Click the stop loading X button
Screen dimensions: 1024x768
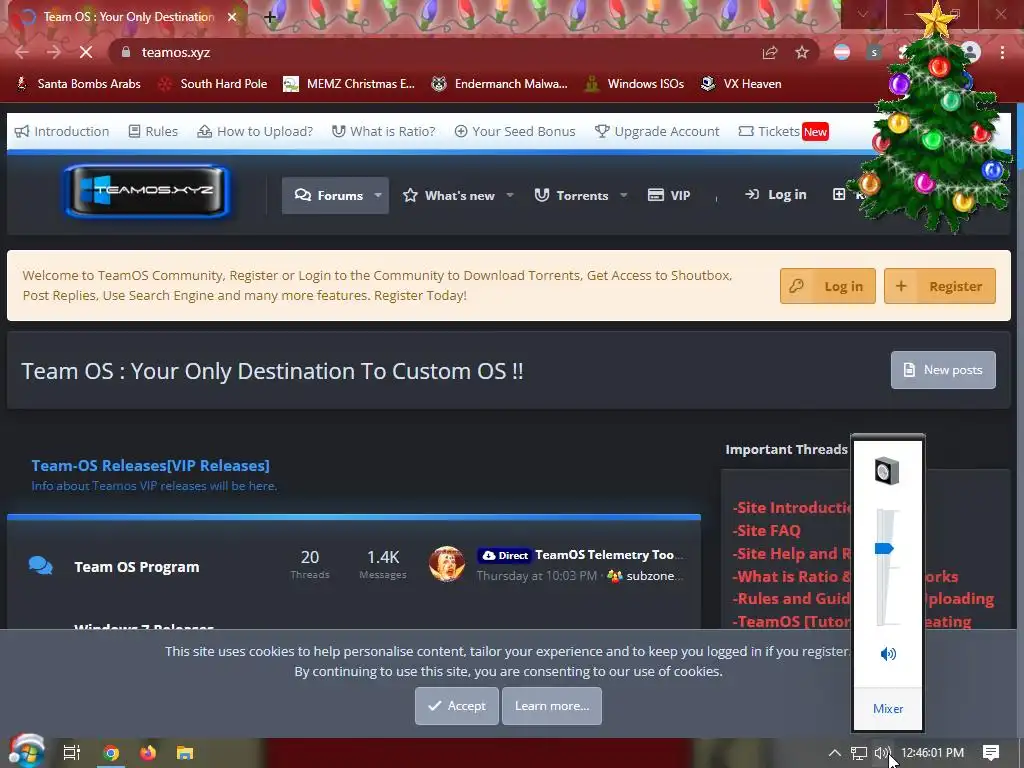coord(86,52)
